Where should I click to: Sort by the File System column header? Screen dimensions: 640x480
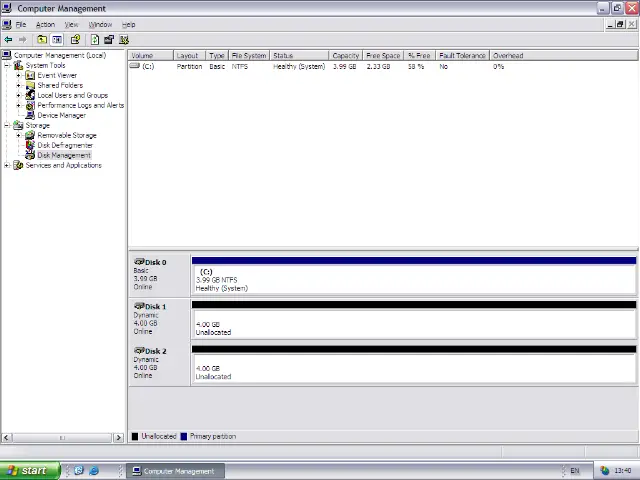tap(249, 56)
